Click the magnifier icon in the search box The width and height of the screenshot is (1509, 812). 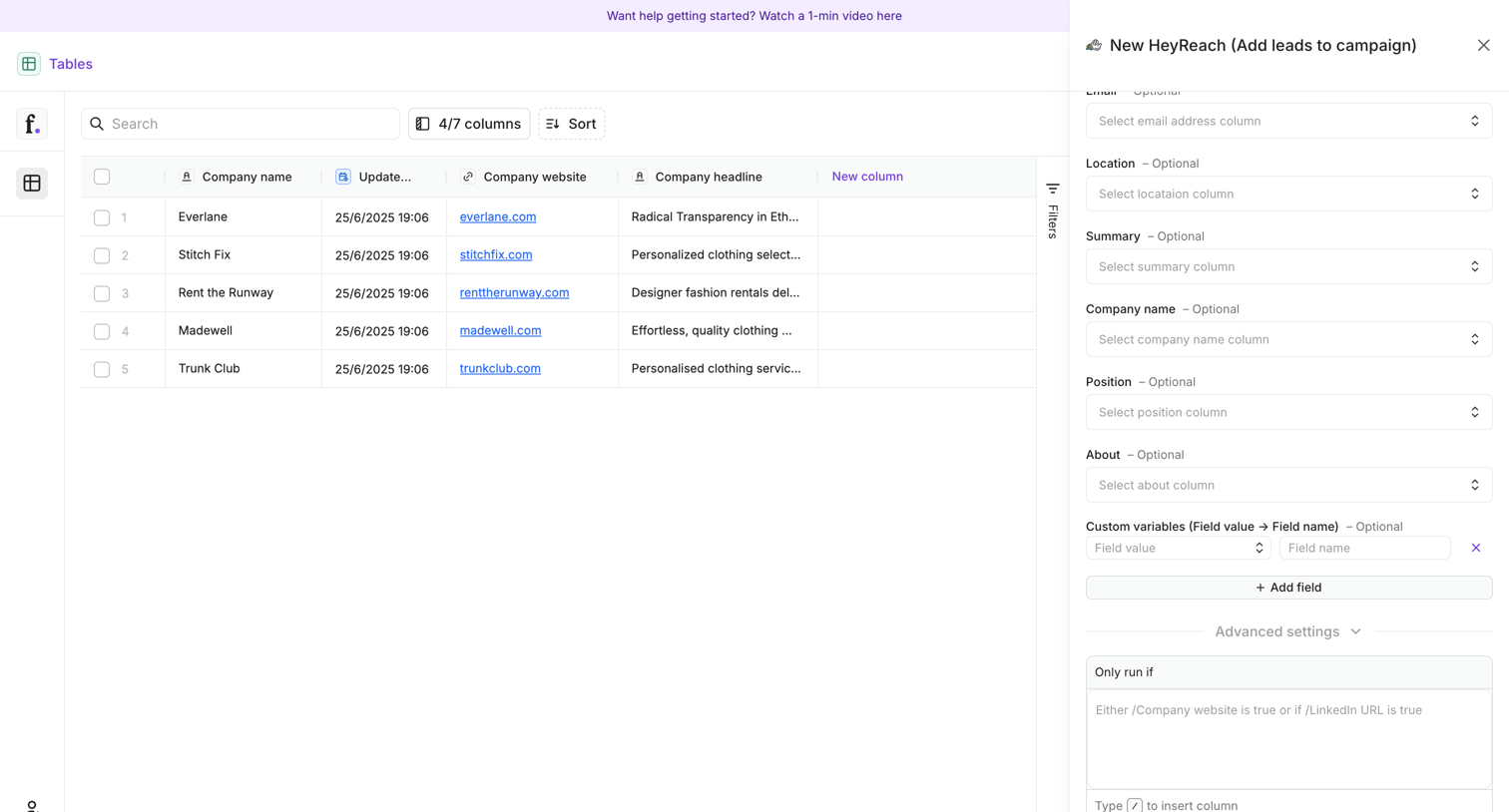pos(97,124)
